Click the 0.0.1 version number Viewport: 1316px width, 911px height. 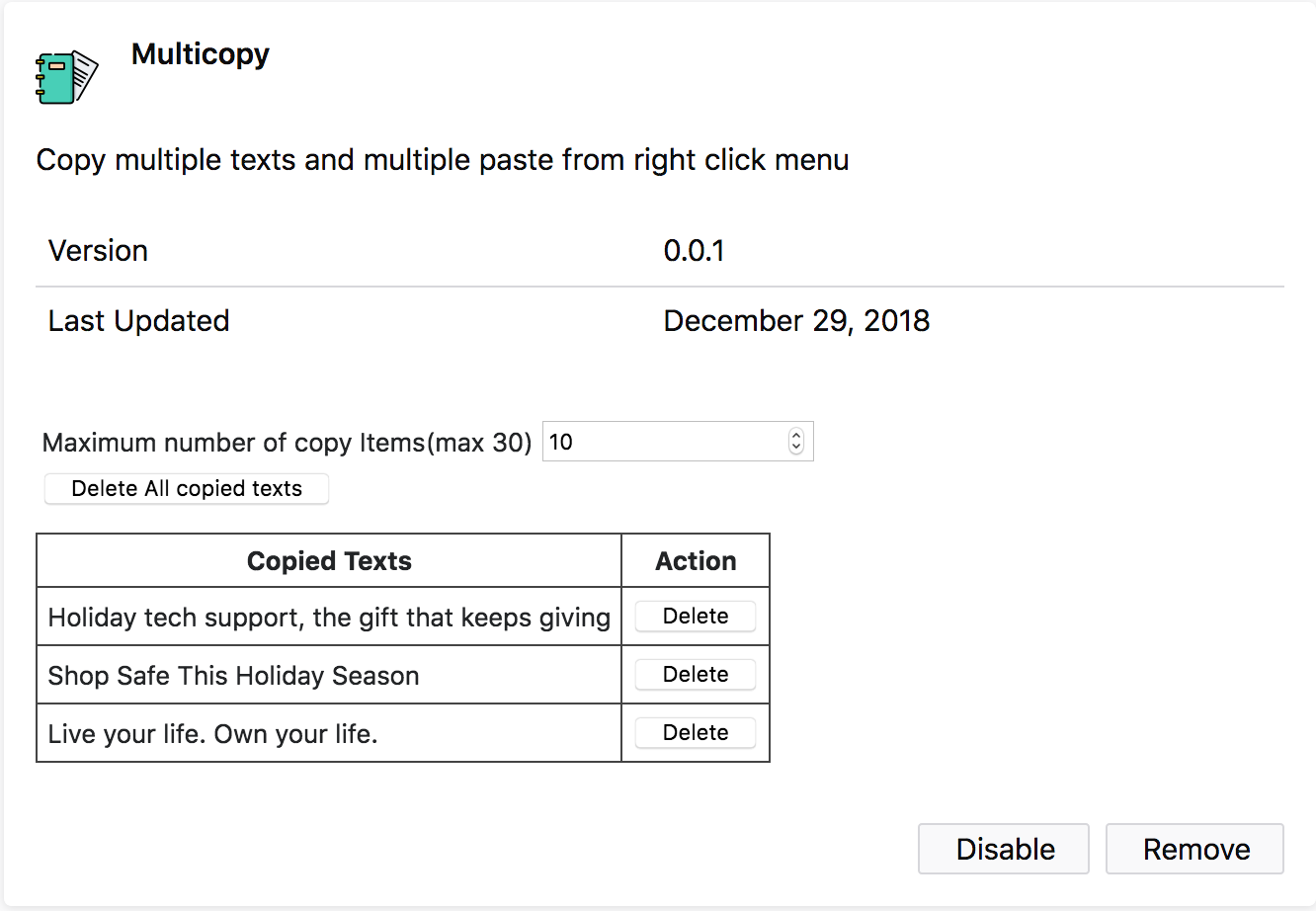point(694,251)
